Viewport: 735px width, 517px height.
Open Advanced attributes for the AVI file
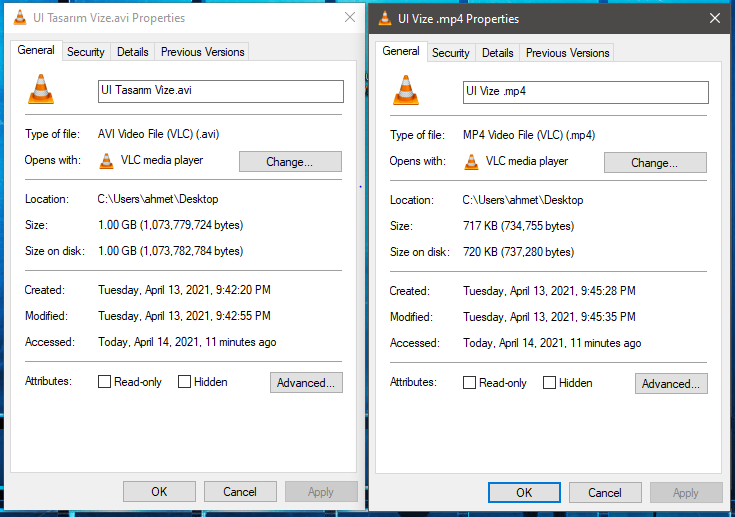(x=306, y=382)
